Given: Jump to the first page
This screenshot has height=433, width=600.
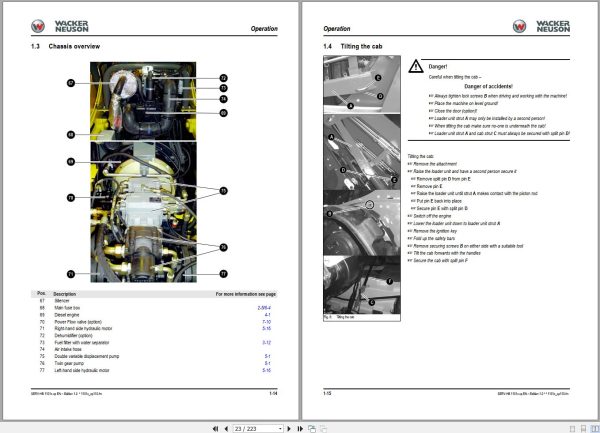Looking at the screenshot, I should pyautogui.click(x=215, y=429).
